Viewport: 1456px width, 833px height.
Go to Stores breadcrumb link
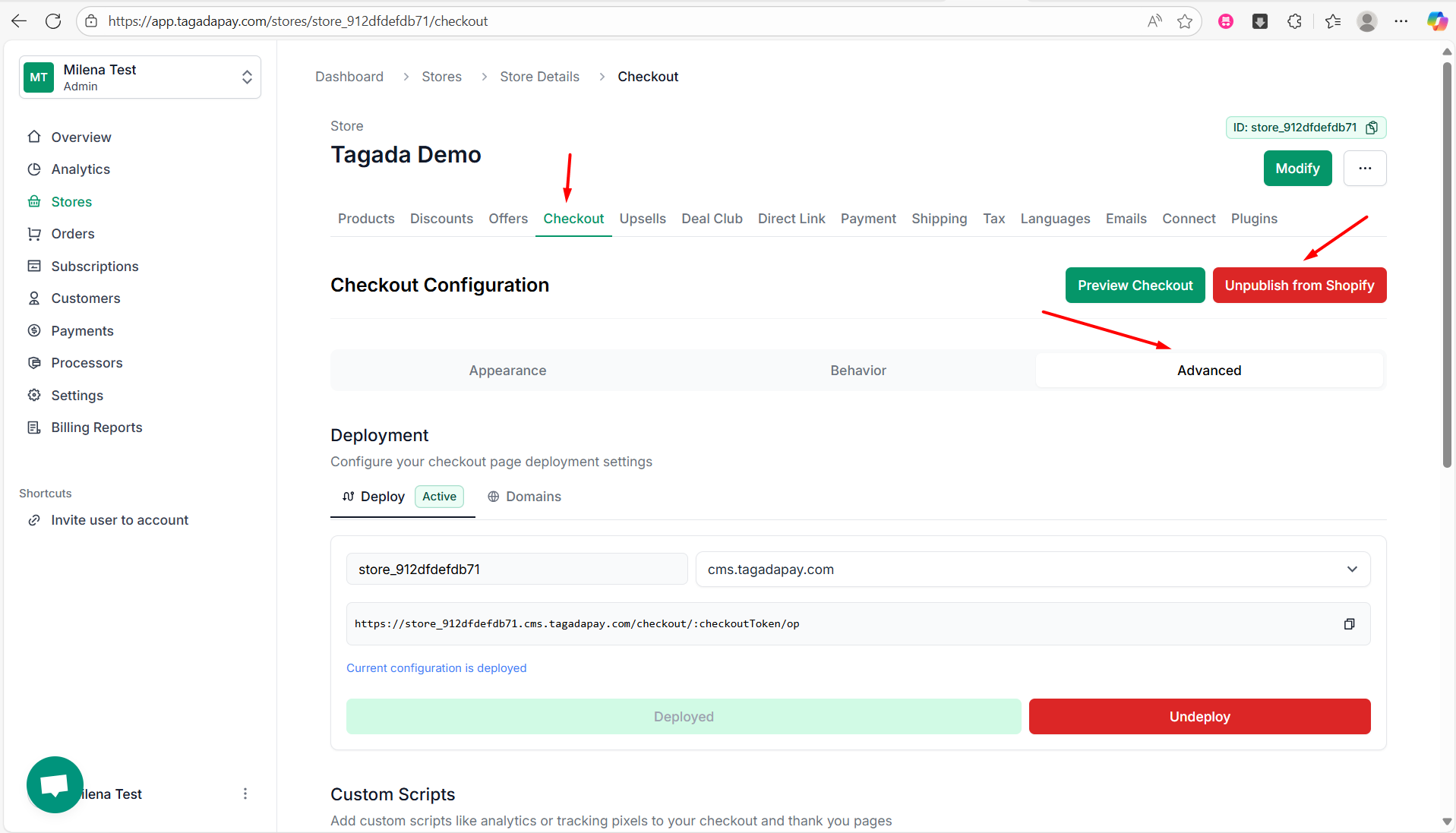pos(441,77)
